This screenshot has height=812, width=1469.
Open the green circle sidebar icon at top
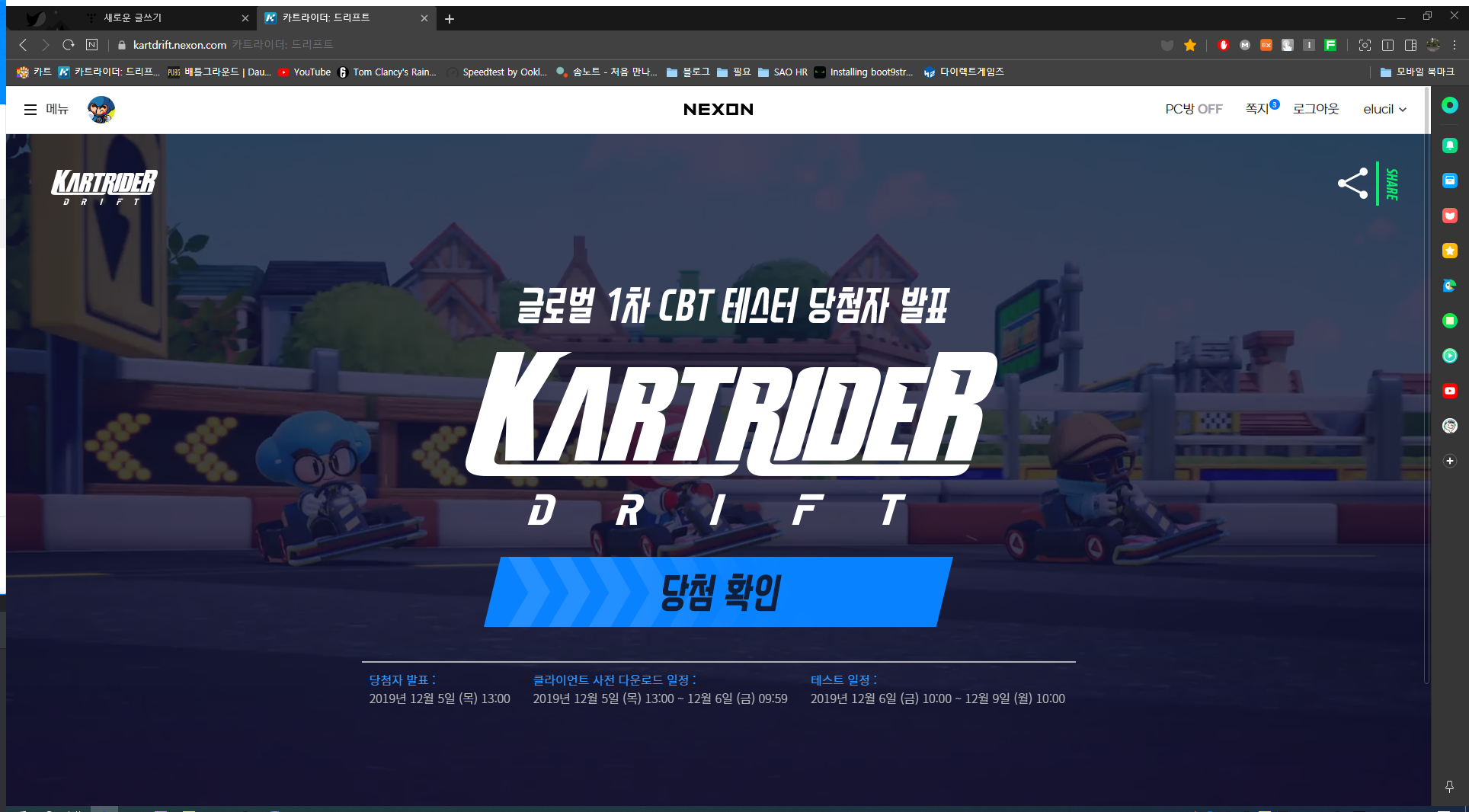click(1449, 105)
